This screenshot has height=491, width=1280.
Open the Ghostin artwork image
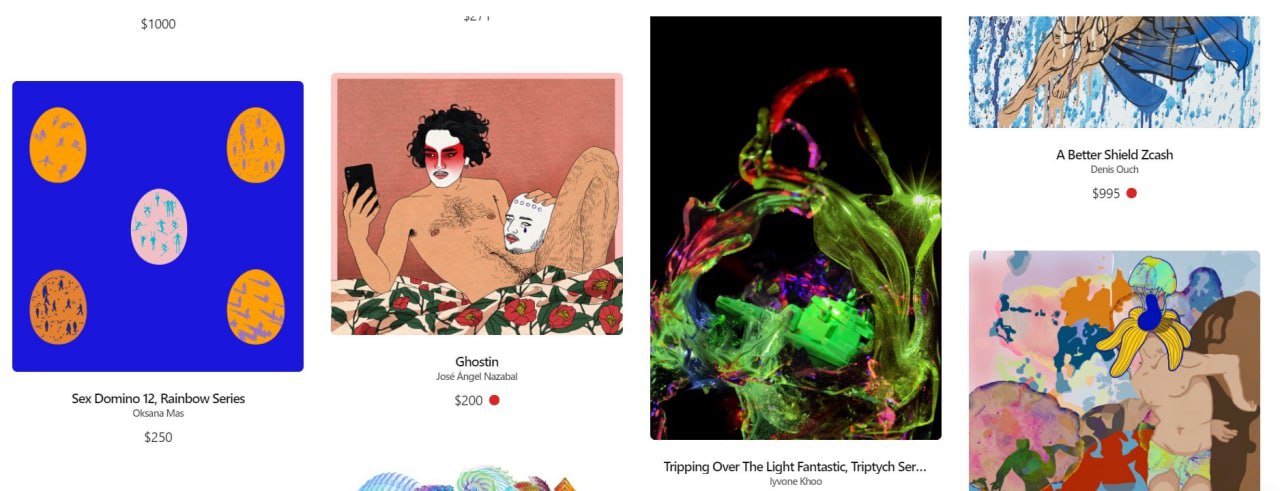(477, 204)
